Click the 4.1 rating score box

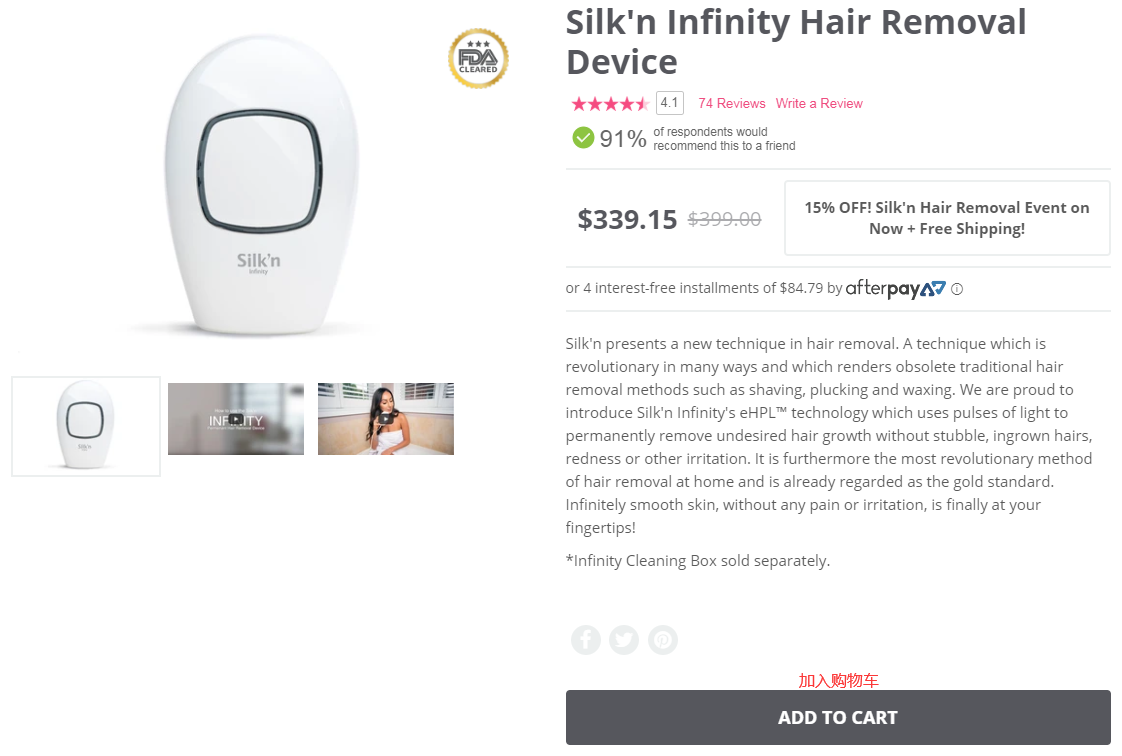click(x=669, y=103)
